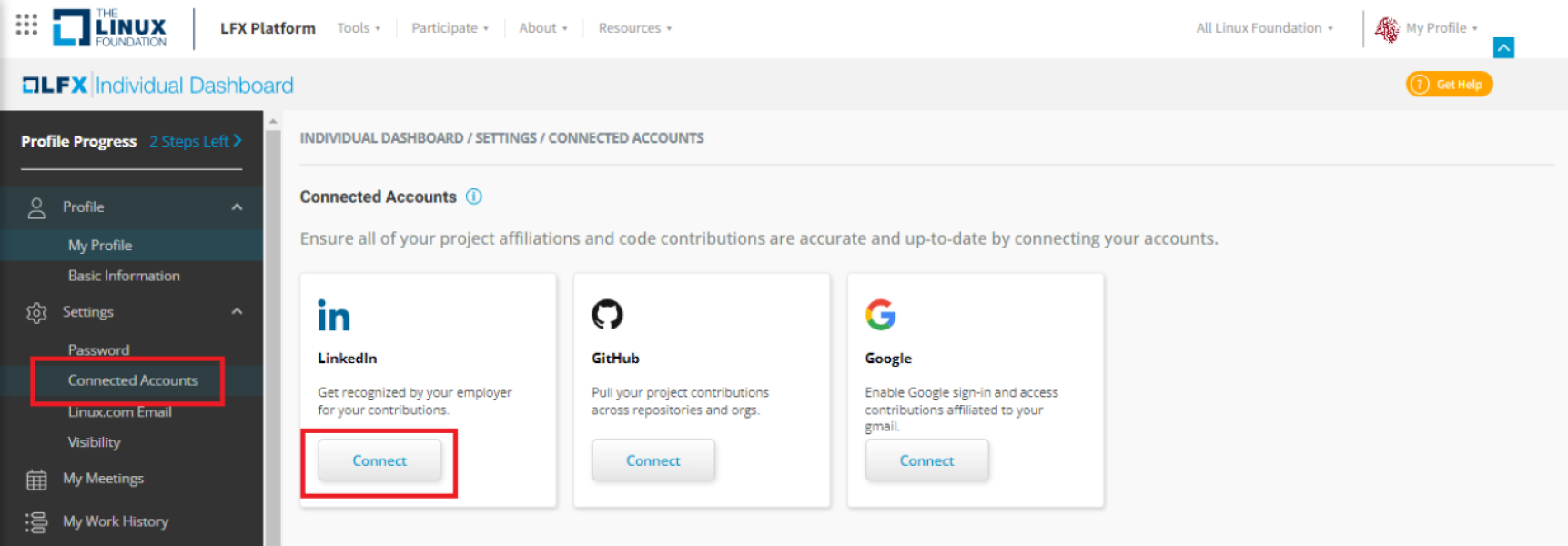The width and height of the screenshot is (1568, 546).
Task: Click the Connected Accounts heading
Action: [379, 197]
